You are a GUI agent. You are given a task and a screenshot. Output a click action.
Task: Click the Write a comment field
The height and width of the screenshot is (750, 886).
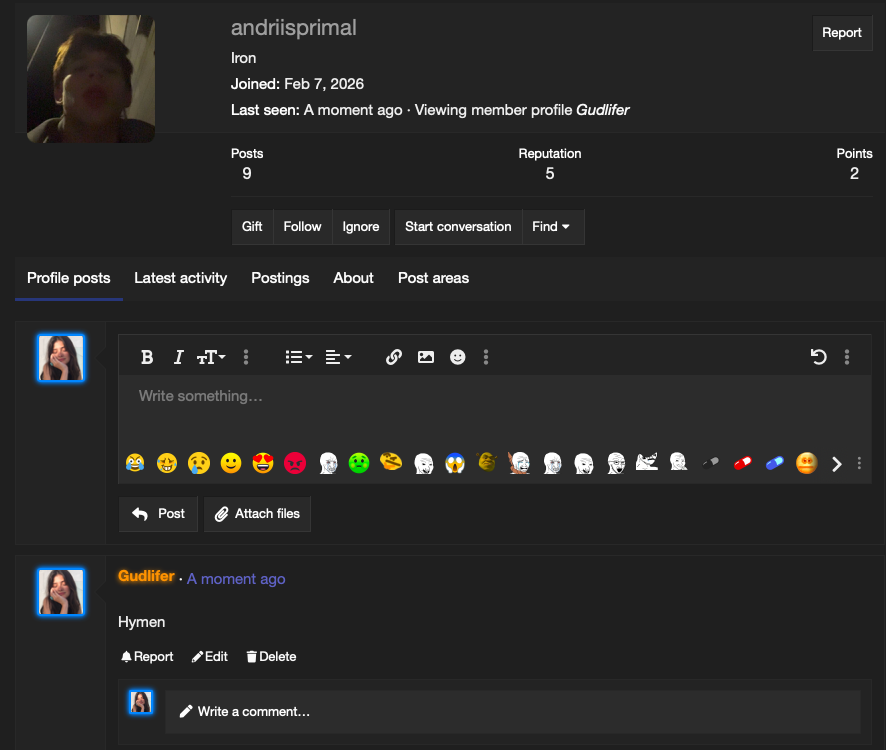513,712
